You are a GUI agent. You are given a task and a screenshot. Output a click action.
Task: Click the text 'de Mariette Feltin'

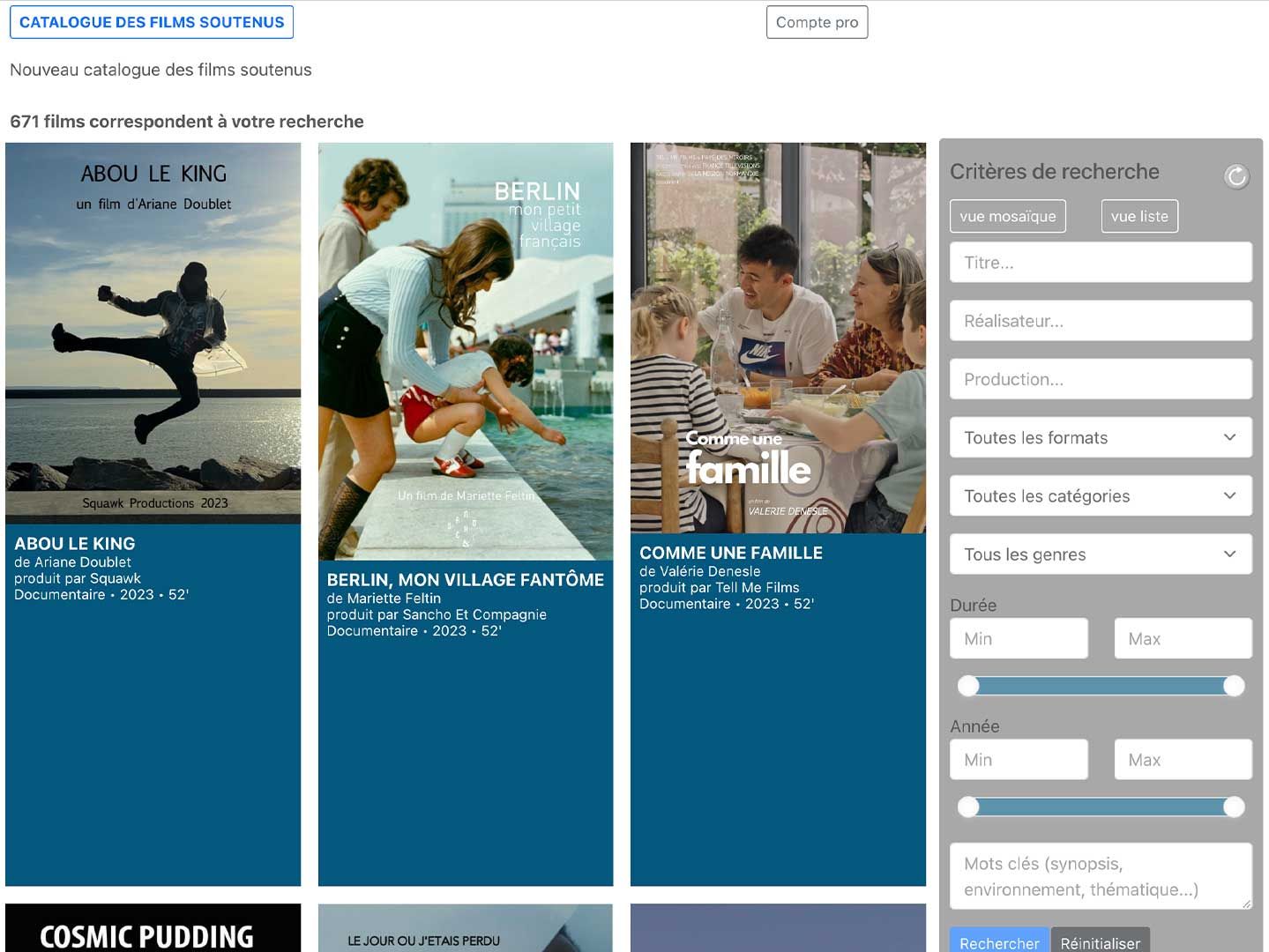click(384, 599)
